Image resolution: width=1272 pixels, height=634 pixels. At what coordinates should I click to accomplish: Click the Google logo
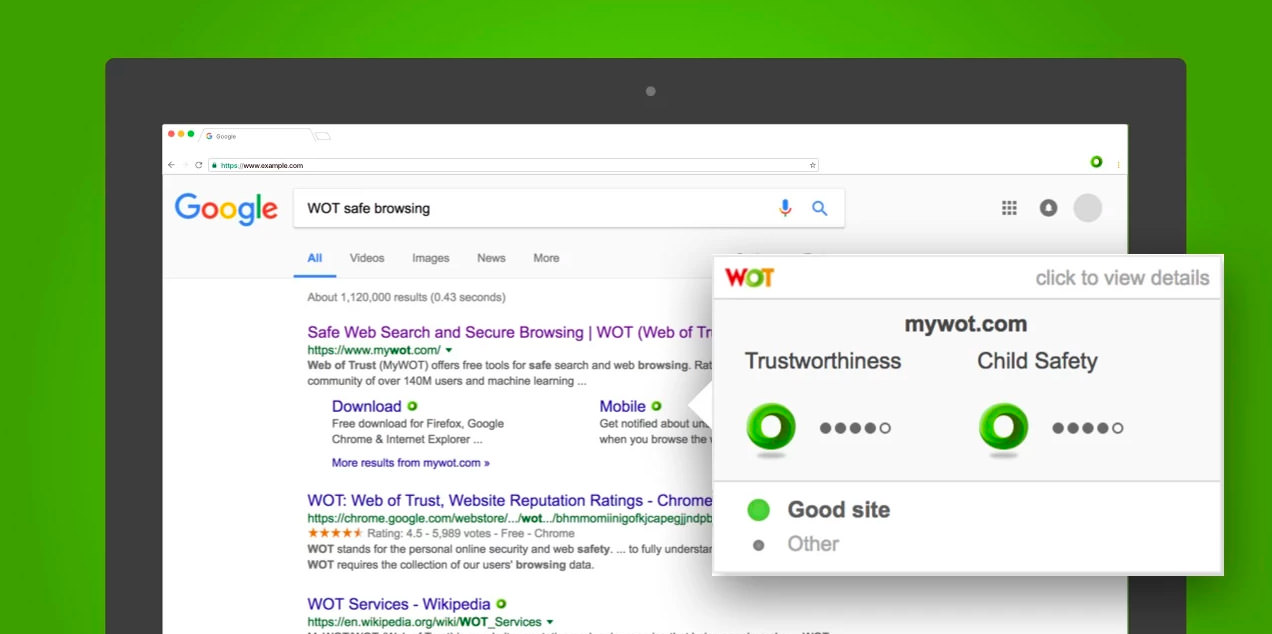(226, 208)
